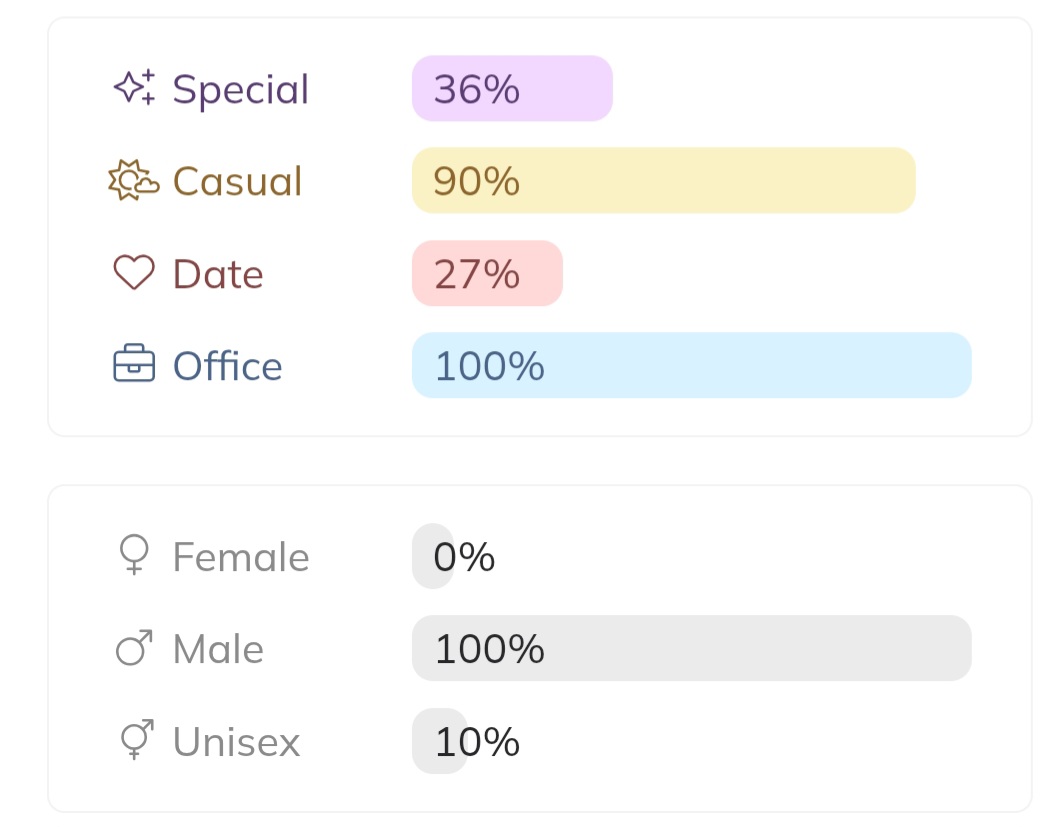Click the blue Office 100% bar
The width and height of the screenshot is (1056, 827).
click(691, 365)
